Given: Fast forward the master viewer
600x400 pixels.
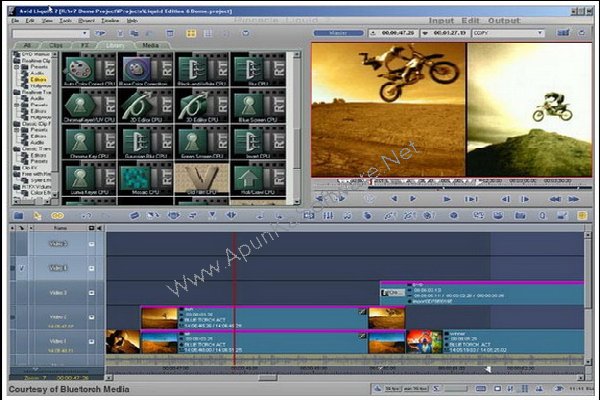Looking at the screenshot, I should 573,199.
